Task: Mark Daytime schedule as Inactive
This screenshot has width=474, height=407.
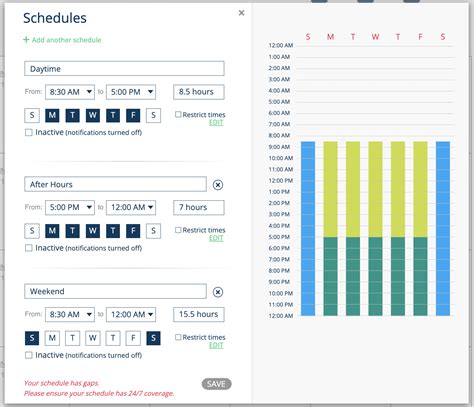Action: tap(29, 133)
